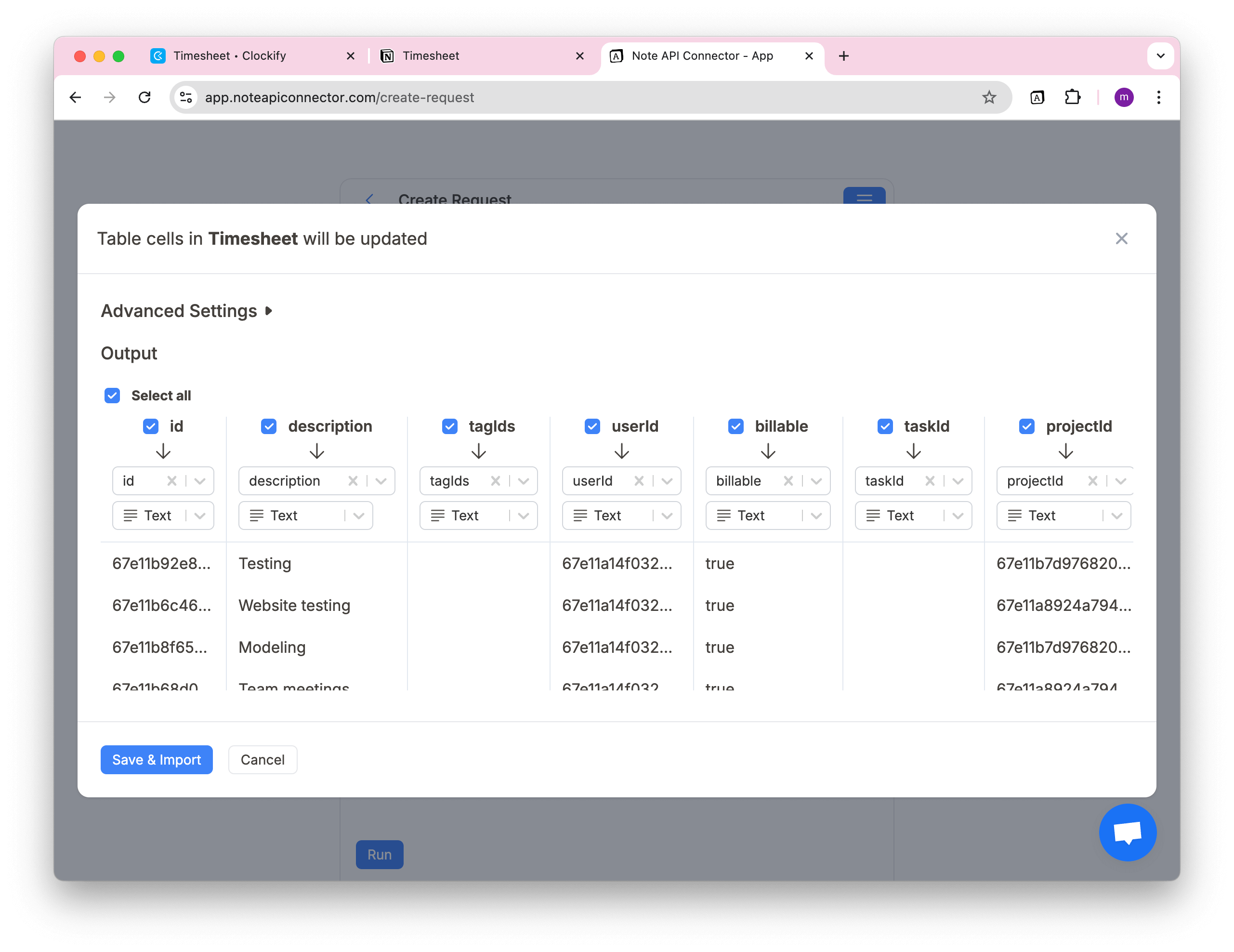Screen dimensions: 1234x952
Task: Click the Cancel button
Action: [263, 759]
